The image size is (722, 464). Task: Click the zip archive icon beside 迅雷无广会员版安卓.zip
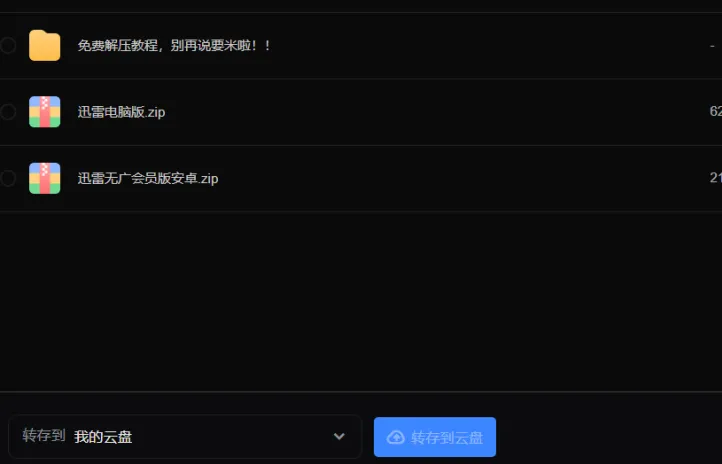click(45, 178)
